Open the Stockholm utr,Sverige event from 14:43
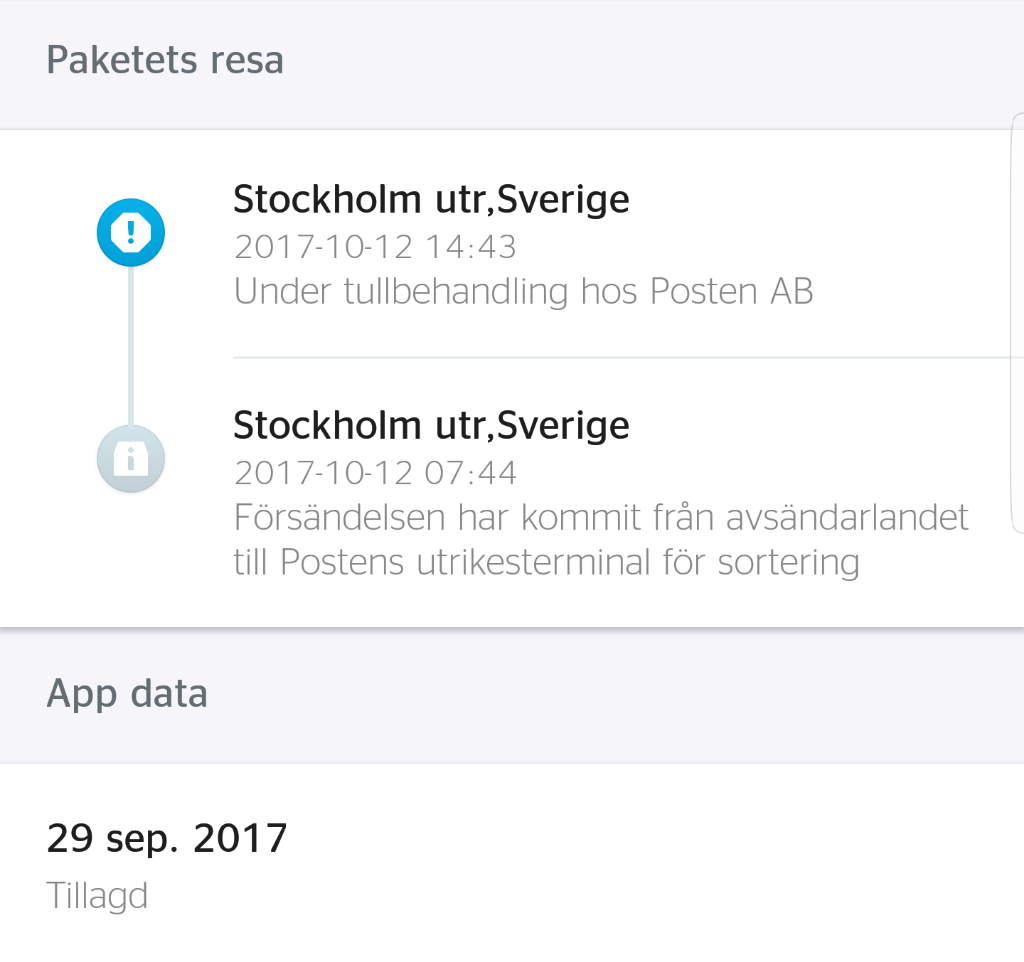 click(x=431, y=200)
